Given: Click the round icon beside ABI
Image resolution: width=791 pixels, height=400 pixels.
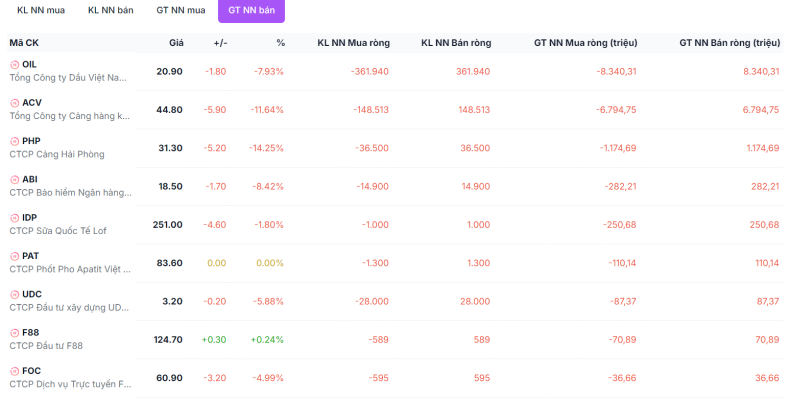Looking at the screenshot, I should (x=15, y=180).
